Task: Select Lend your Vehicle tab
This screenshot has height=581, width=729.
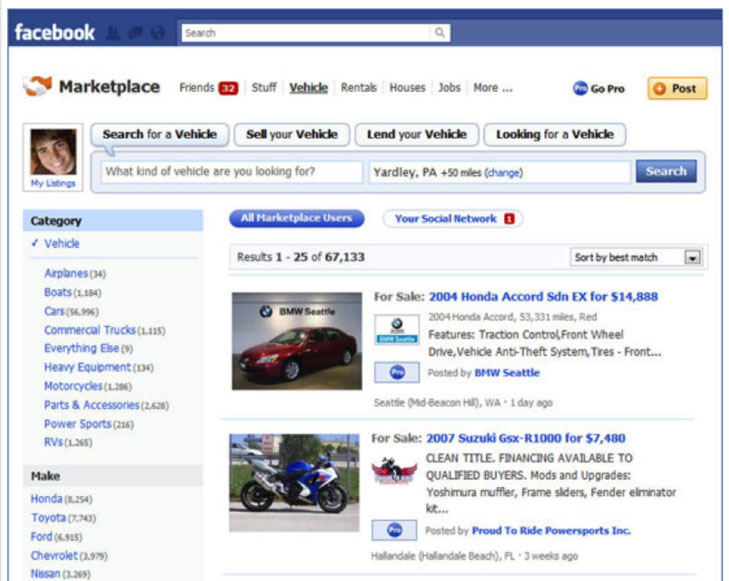Action: (417, 134)
